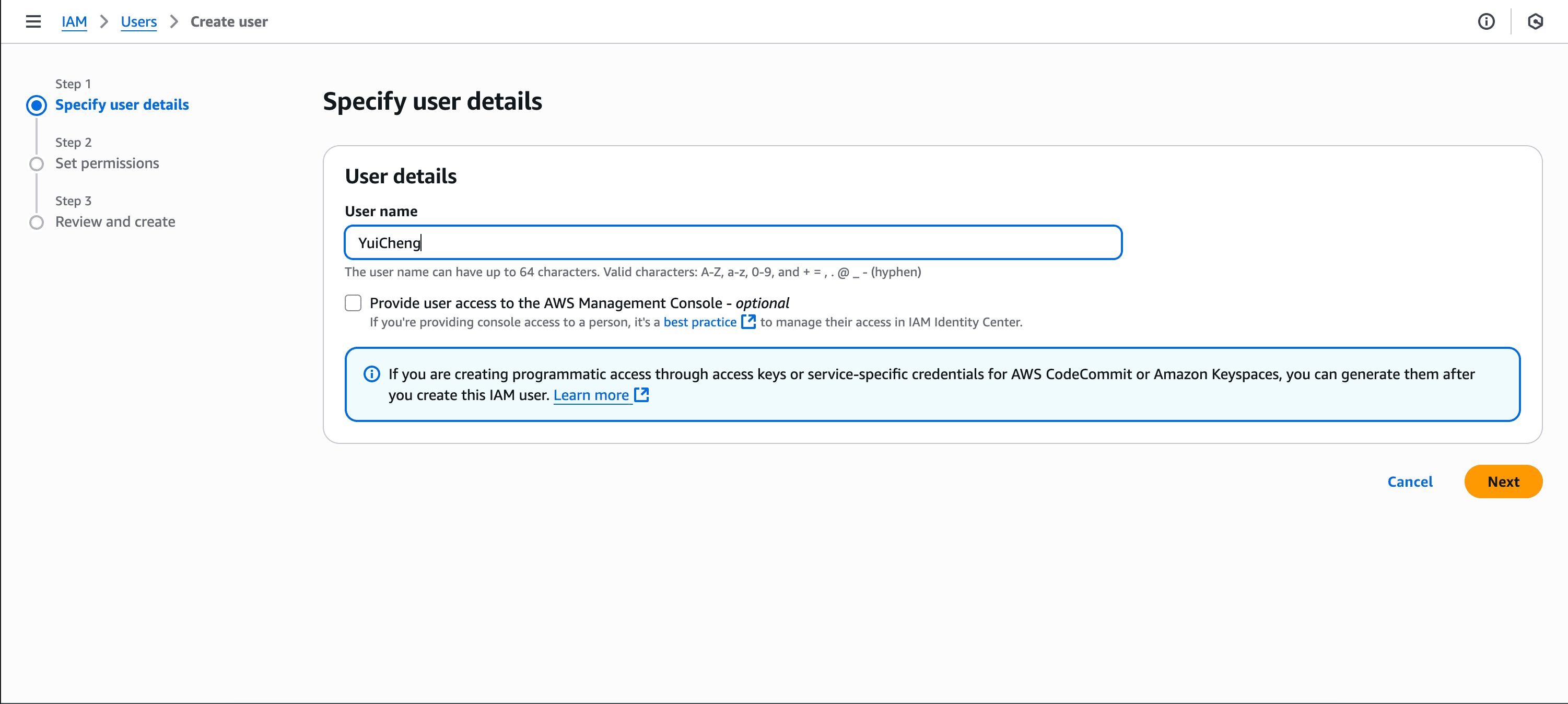Open the hamburger navigation menu
Image resolution: width=1568 pixels, height=704 pixels.
[33, 22]
